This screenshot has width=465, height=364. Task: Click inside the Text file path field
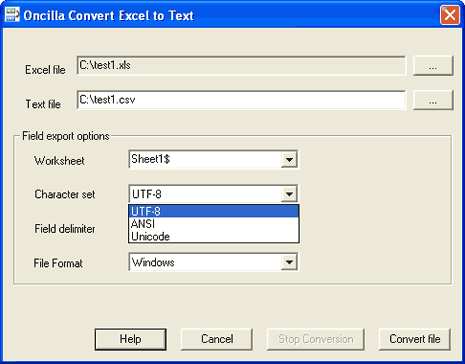(241, 100)
